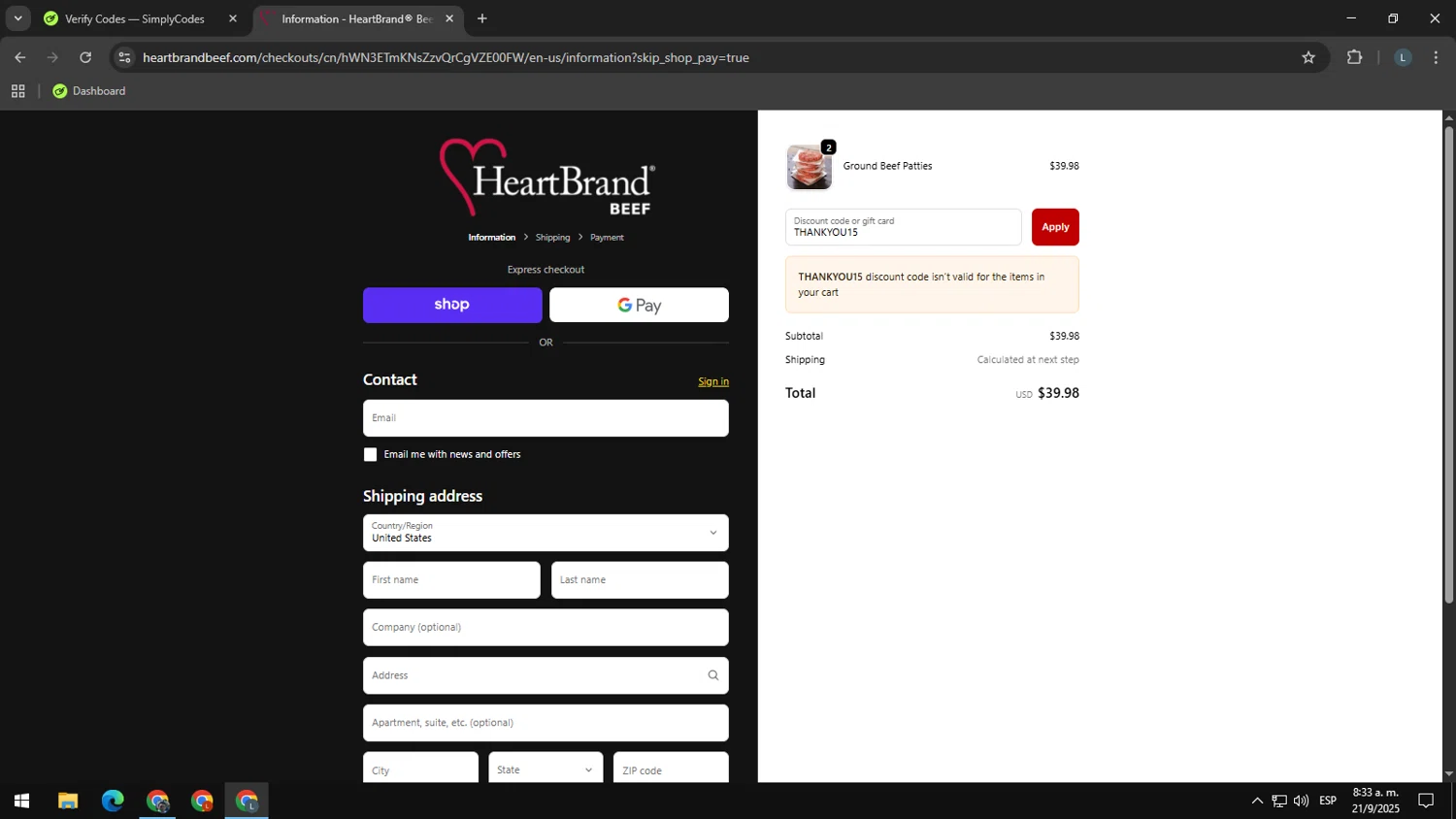The height and width of the screenshot is (819, 1456).
Task: Click the Company (optional) field
Action: pyautogui.click(x=546, y=628)
